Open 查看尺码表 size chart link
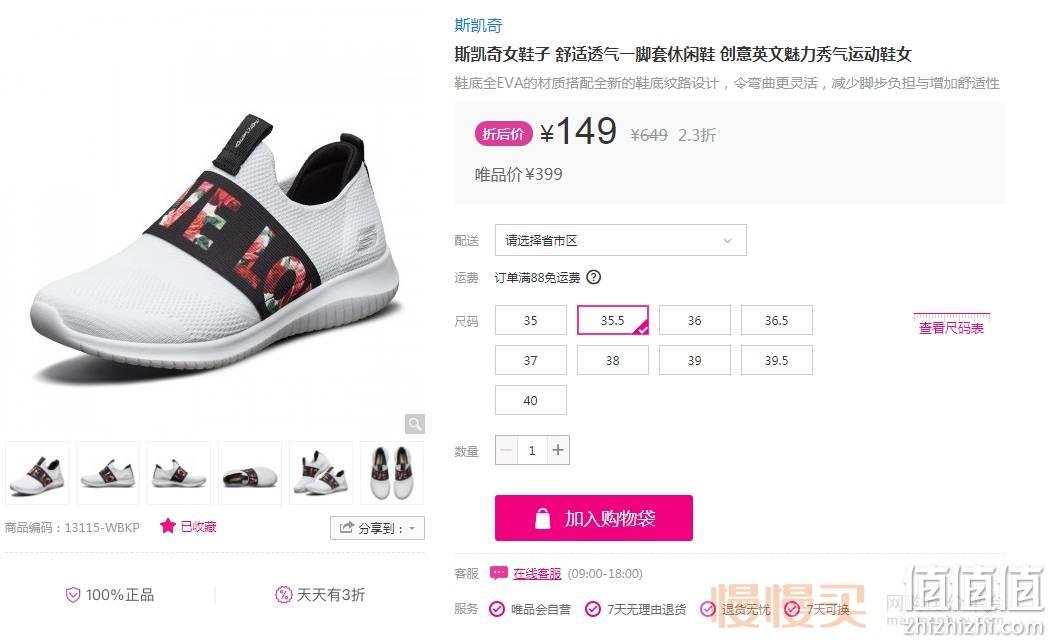Image resolution: width=1053 pixels, height=644 pixels. click(x=951, y=328)
